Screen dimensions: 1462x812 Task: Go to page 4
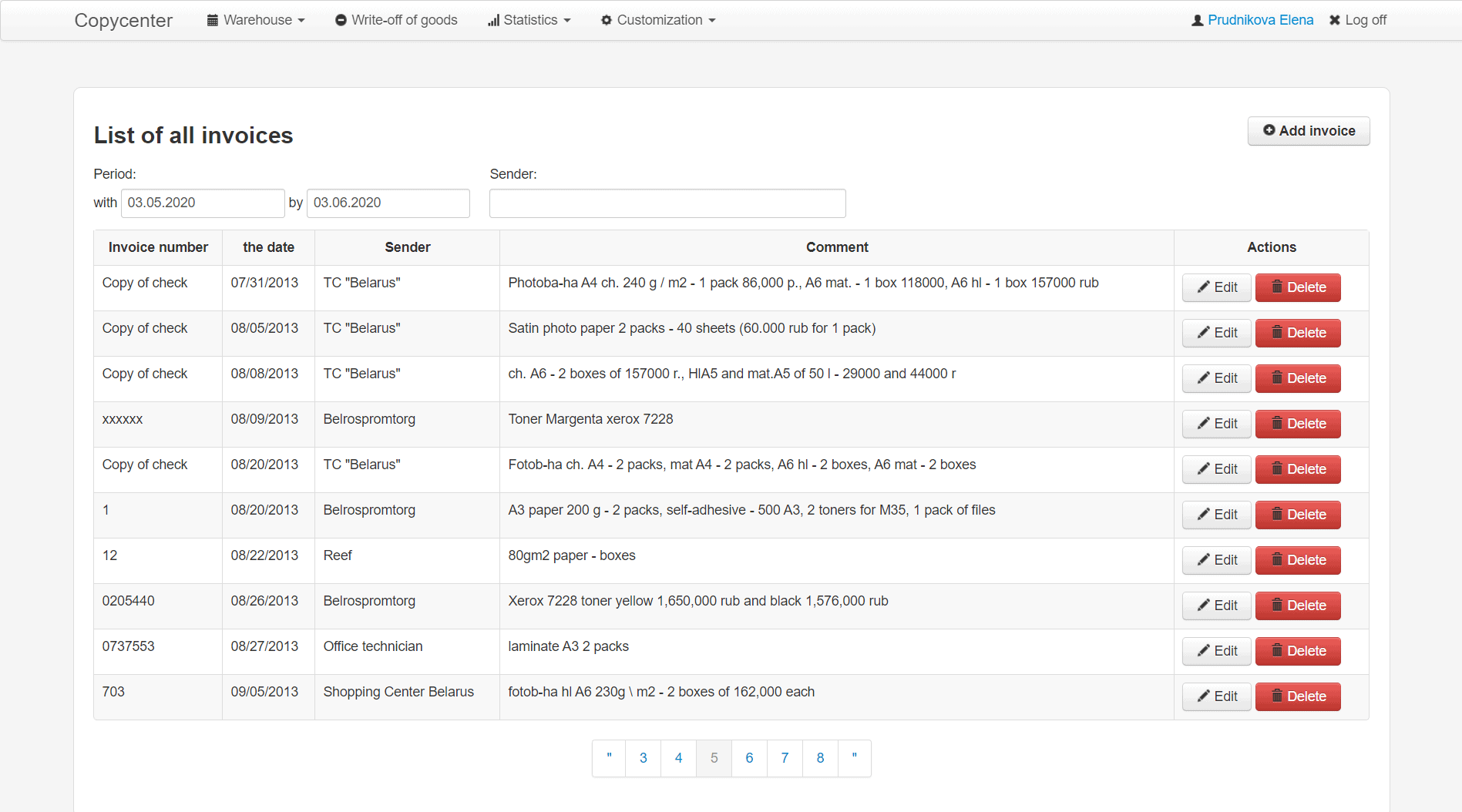click(679, 759)
